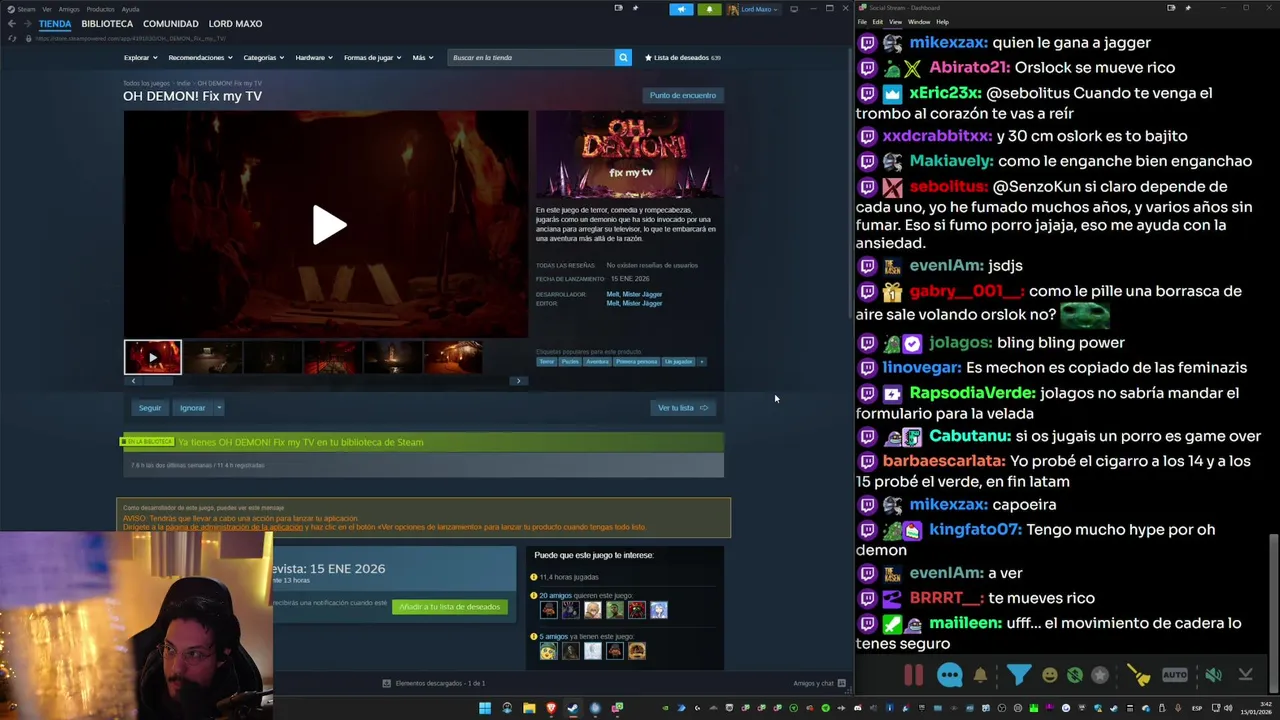Open the LORD MAXO profile tab
Screen dimensions: 1280x720
[236, 24]
